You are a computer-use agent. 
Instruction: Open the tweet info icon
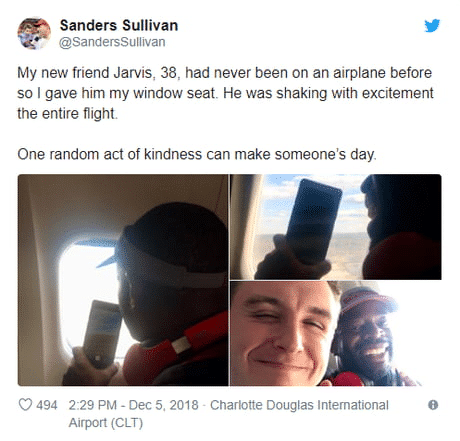[433, 405]
